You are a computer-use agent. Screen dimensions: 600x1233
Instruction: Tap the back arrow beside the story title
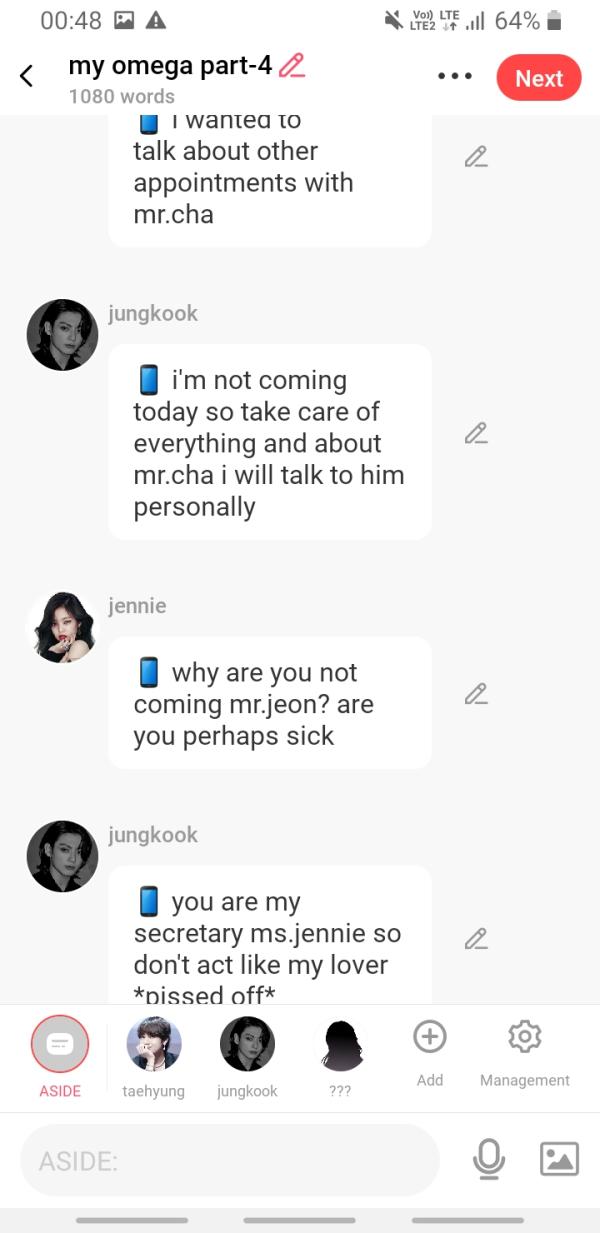[27, 76]
